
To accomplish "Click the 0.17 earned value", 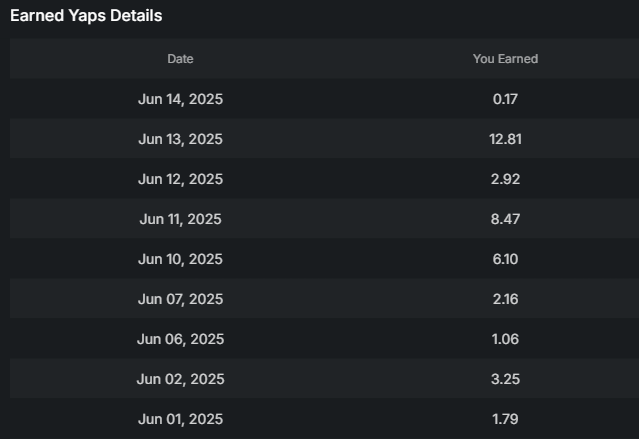I will (505, 99).
